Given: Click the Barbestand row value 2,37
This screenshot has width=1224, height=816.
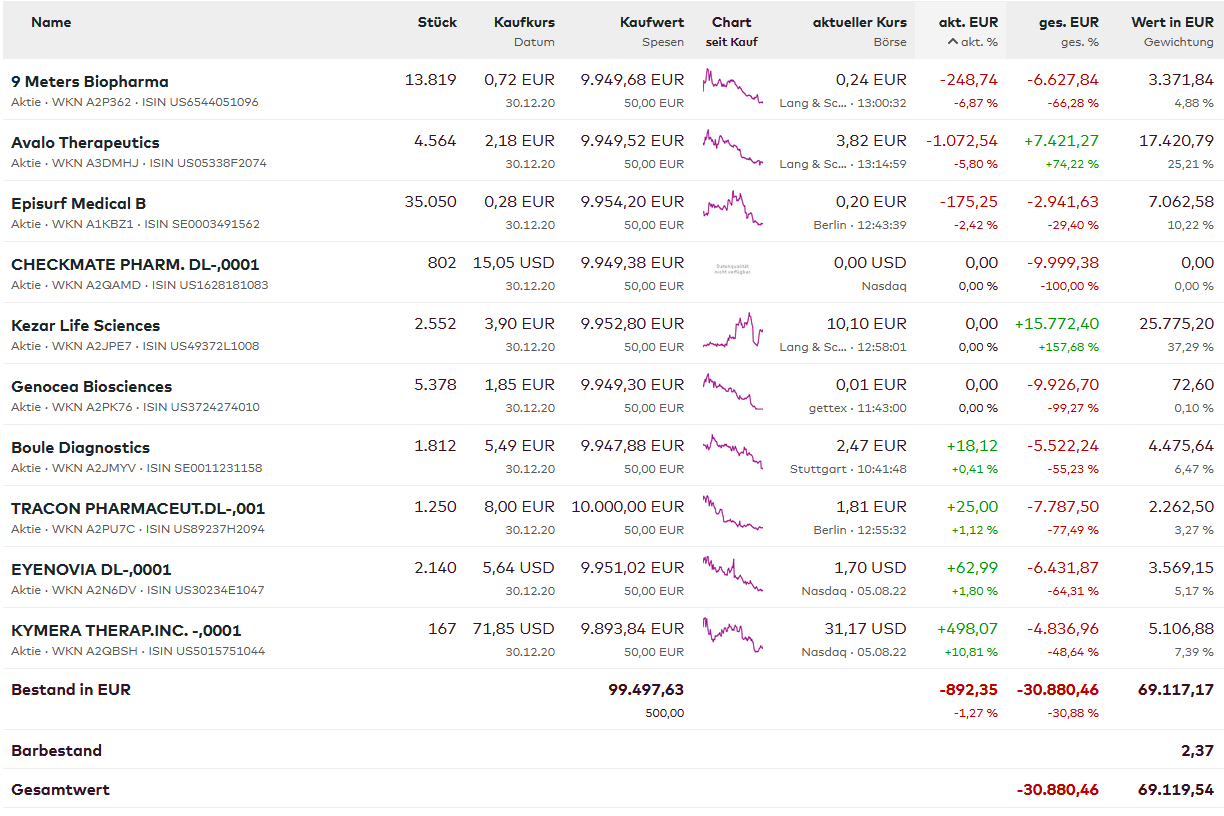Looking at the screenshot, I should point(1197,751).
